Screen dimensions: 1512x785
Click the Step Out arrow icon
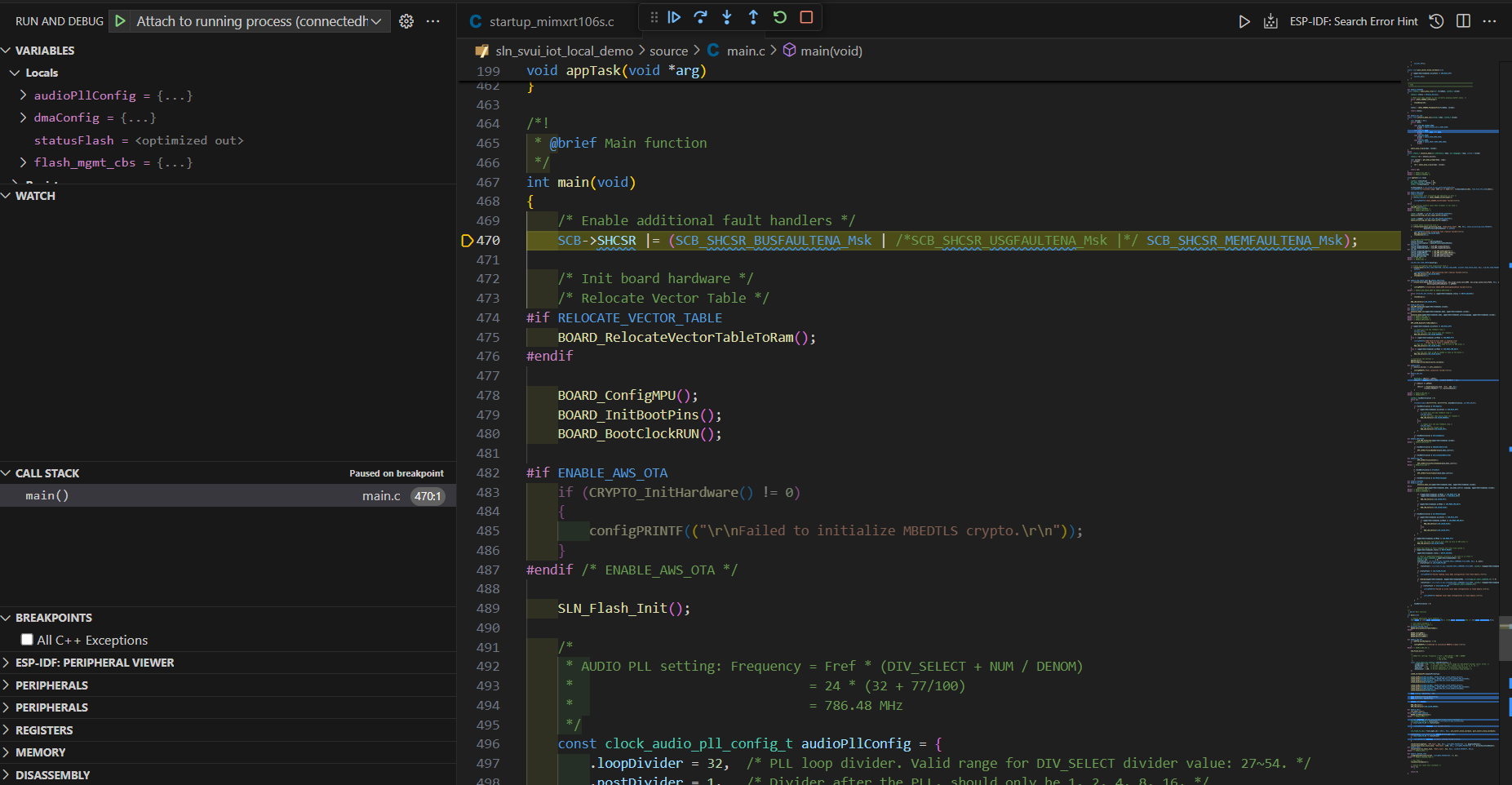coord(753,17)
